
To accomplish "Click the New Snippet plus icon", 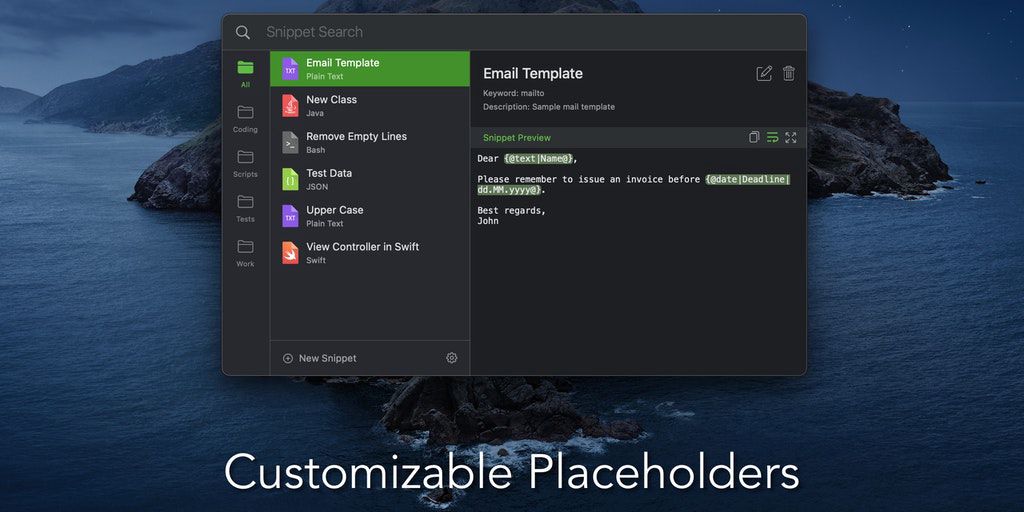I will (x=287, y=358).
